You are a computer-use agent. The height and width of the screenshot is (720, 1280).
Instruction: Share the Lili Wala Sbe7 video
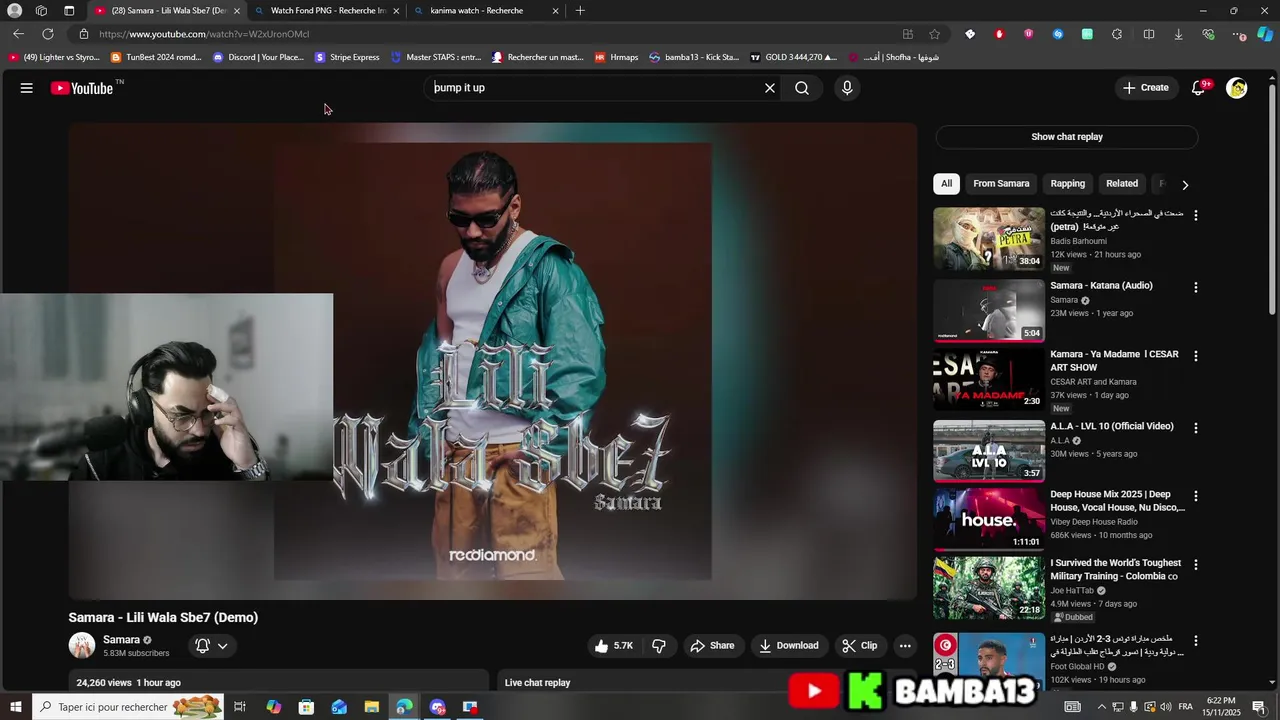[x=712, y=646]
